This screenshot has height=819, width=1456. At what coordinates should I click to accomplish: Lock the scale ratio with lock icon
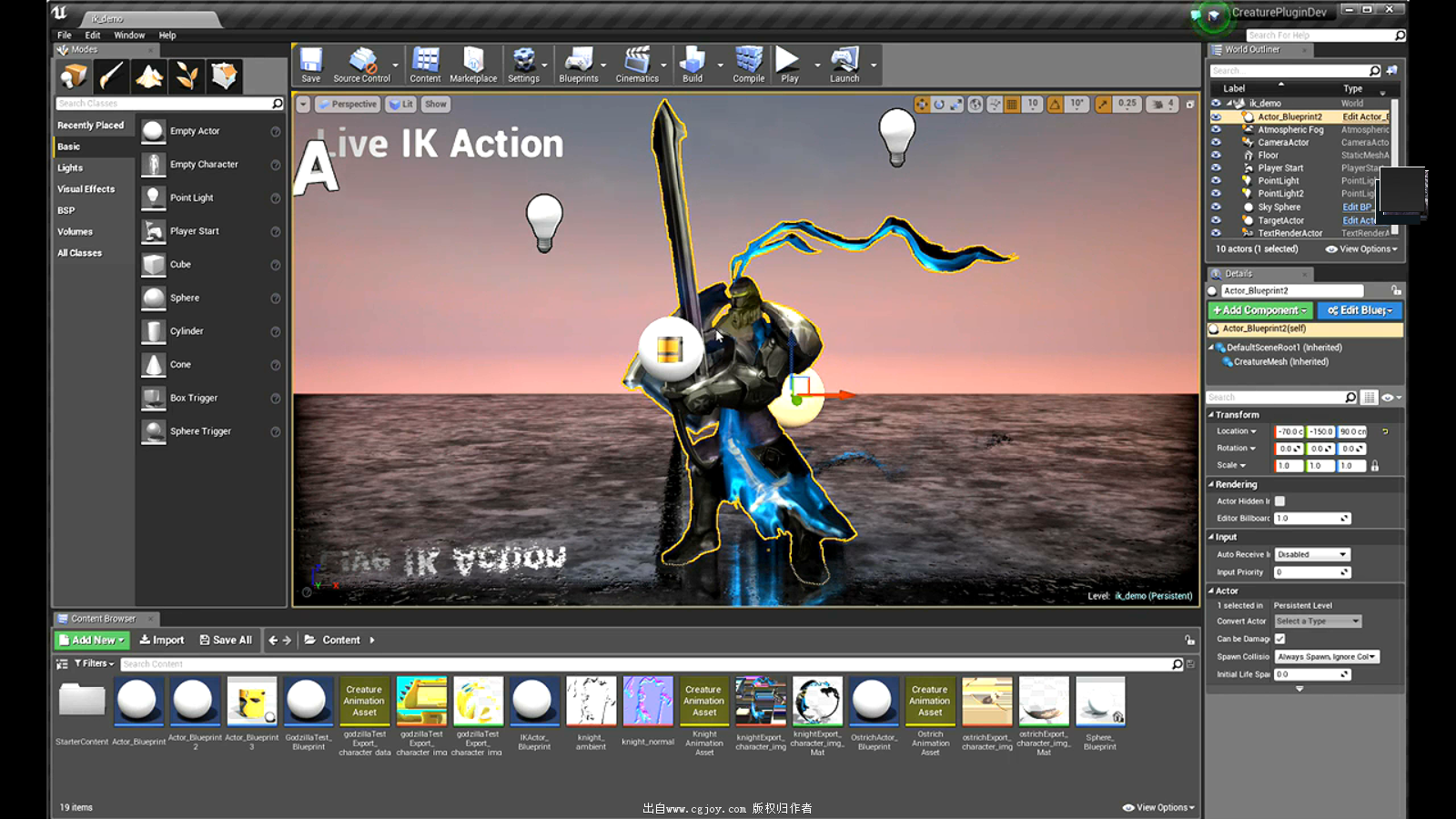pos(1375,466)
